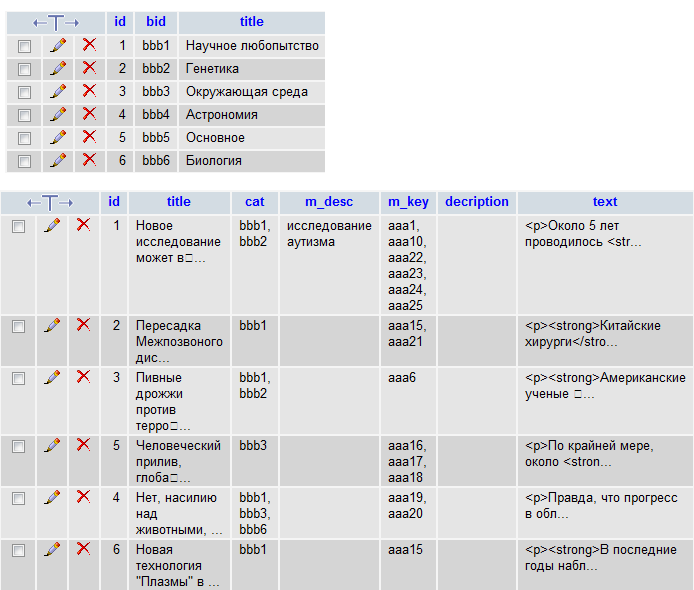The height and width of the screenshot is (590, 694).
Task: Sort articles by m_desc column
Action: [x=329, y=202]
